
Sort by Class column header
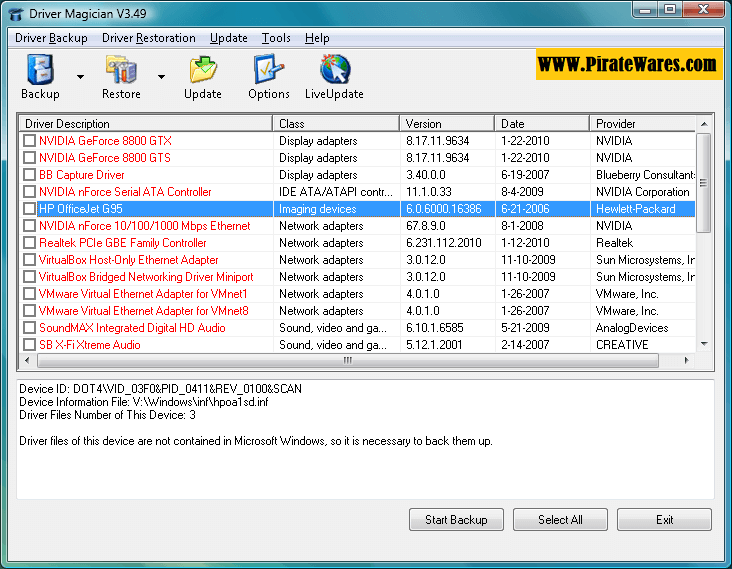[x=336, y=124]
